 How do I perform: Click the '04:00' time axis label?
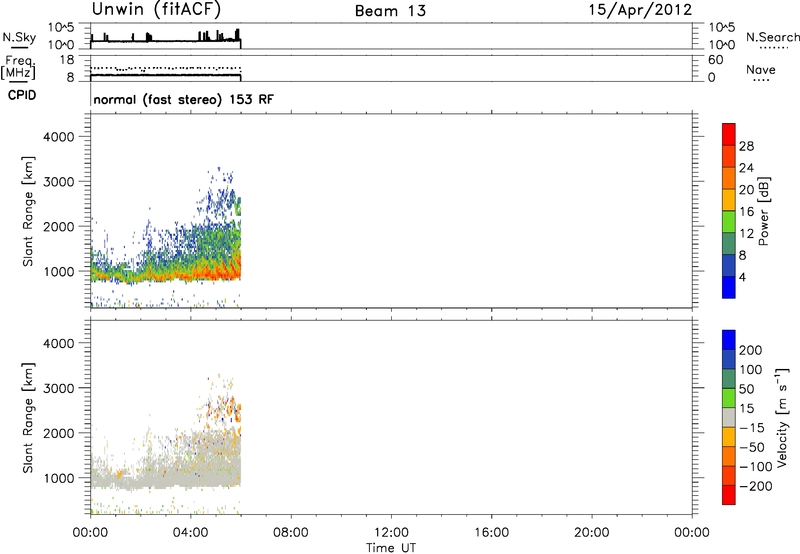coord(190,533)
